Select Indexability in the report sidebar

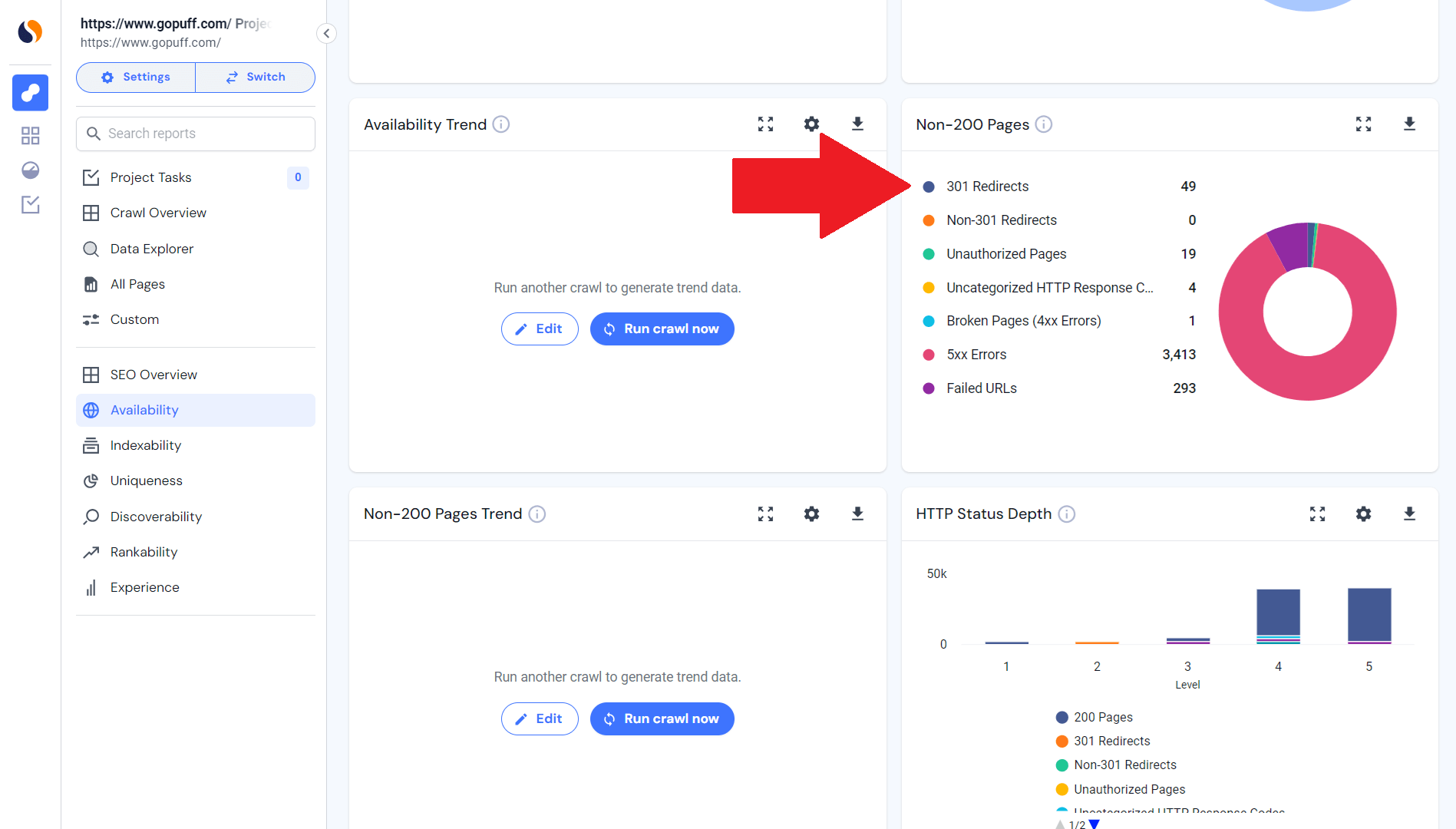click(x=145, y=445)
